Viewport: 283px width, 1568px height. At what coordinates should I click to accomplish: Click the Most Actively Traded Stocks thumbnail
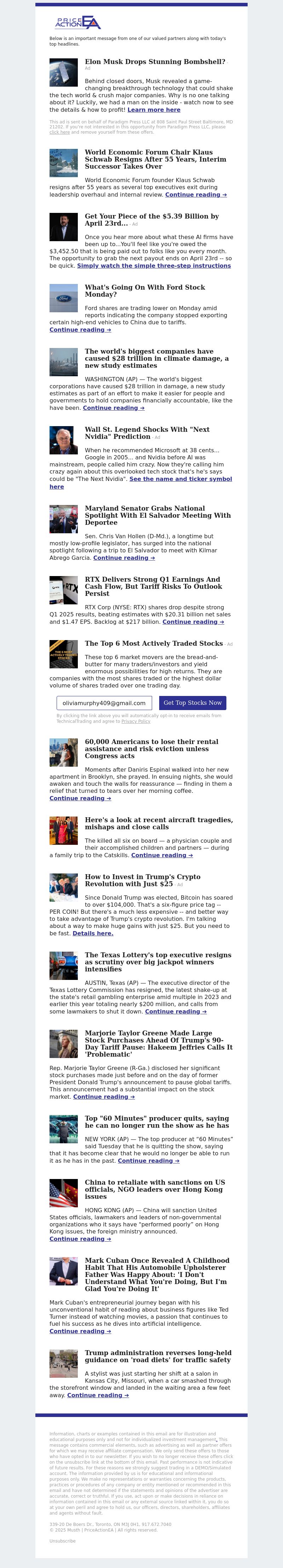pyautogui.click(x=63, y=654)
